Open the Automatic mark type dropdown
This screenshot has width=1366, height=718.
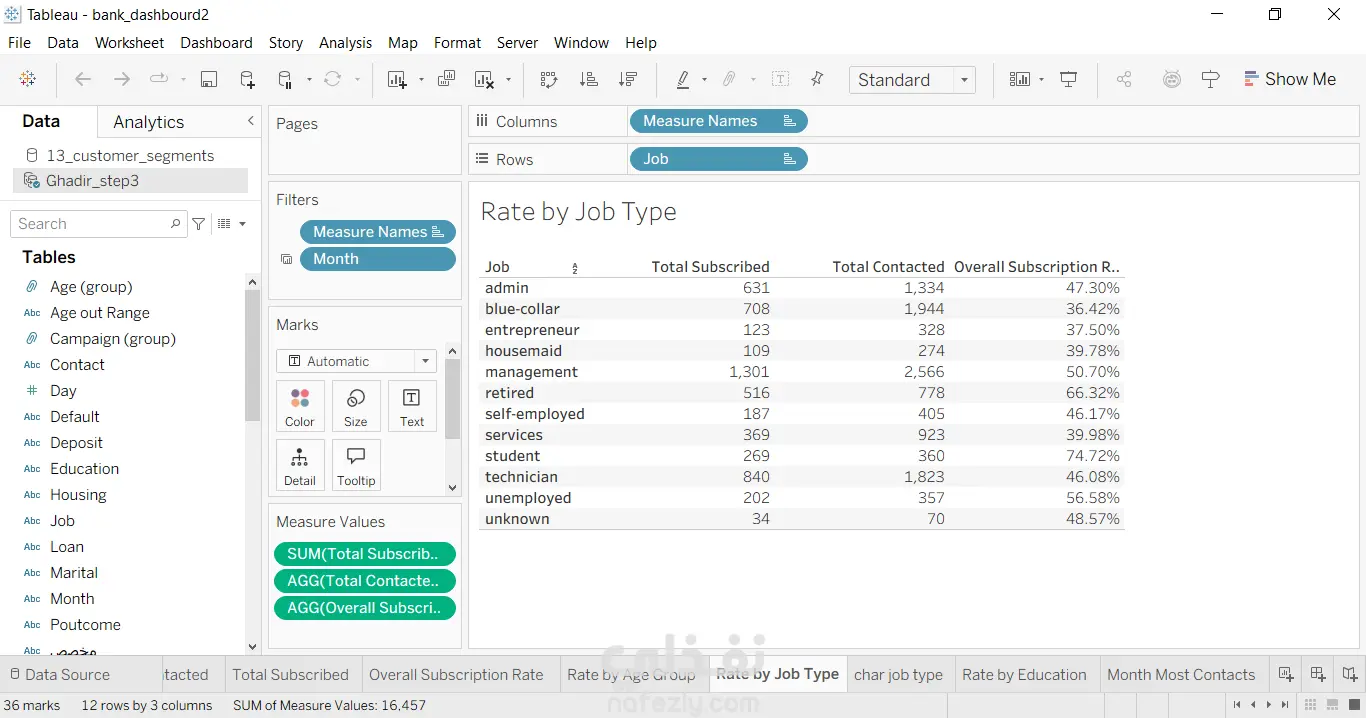[357, 361]
